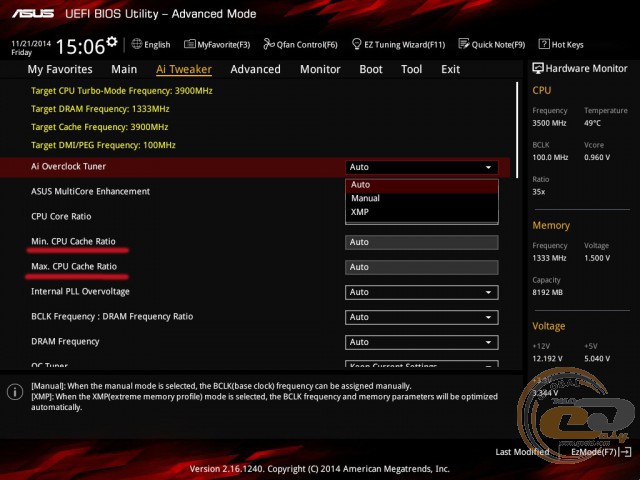Click the English language button
The image size is (640, 480).
tap(151, 44)
